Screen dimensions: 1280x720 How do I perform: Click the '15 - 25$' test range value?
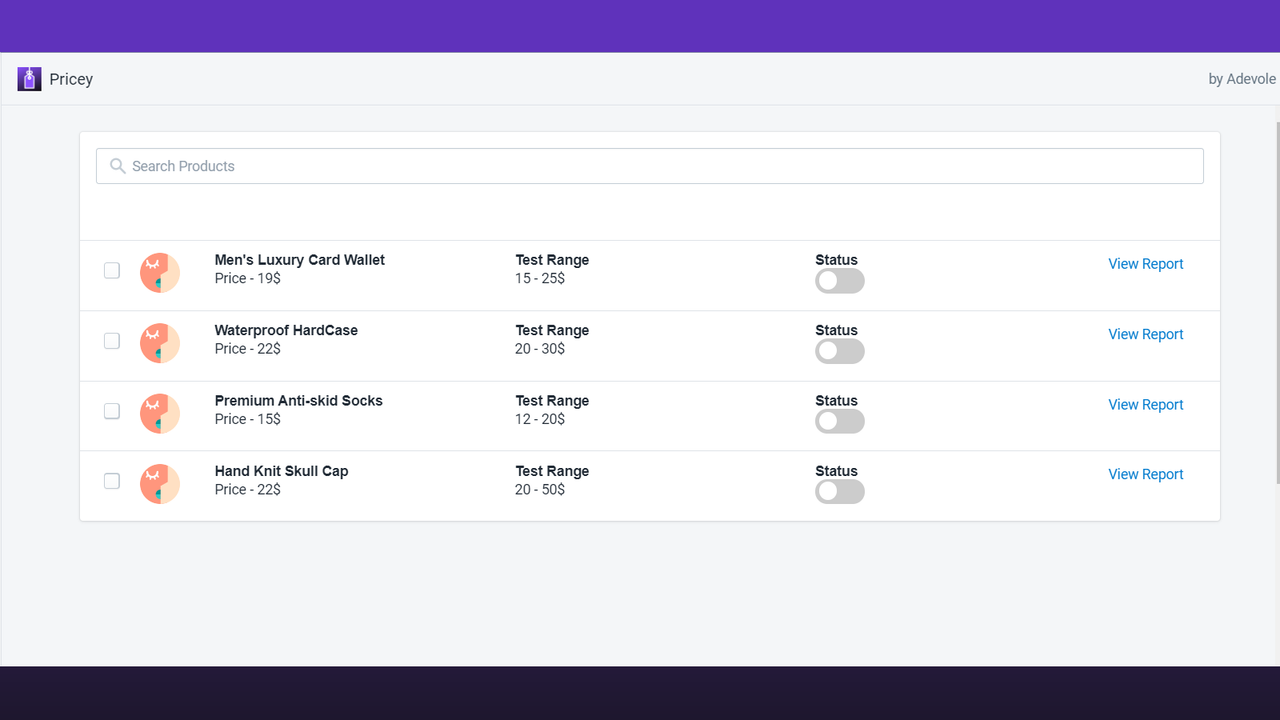click(540, 278)
